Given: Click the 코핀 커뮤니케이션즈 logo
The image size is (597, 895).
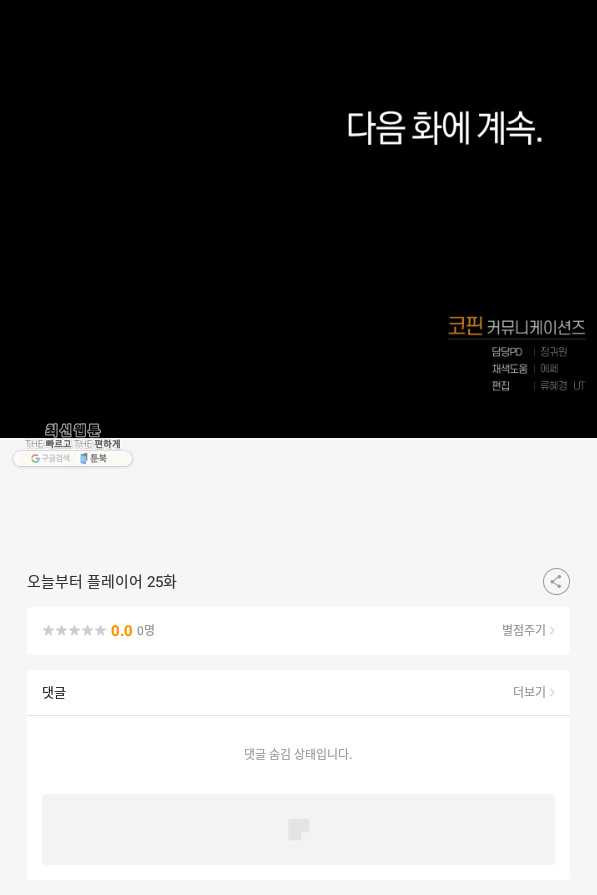Looking at the screenshot, I should (517, 326).
